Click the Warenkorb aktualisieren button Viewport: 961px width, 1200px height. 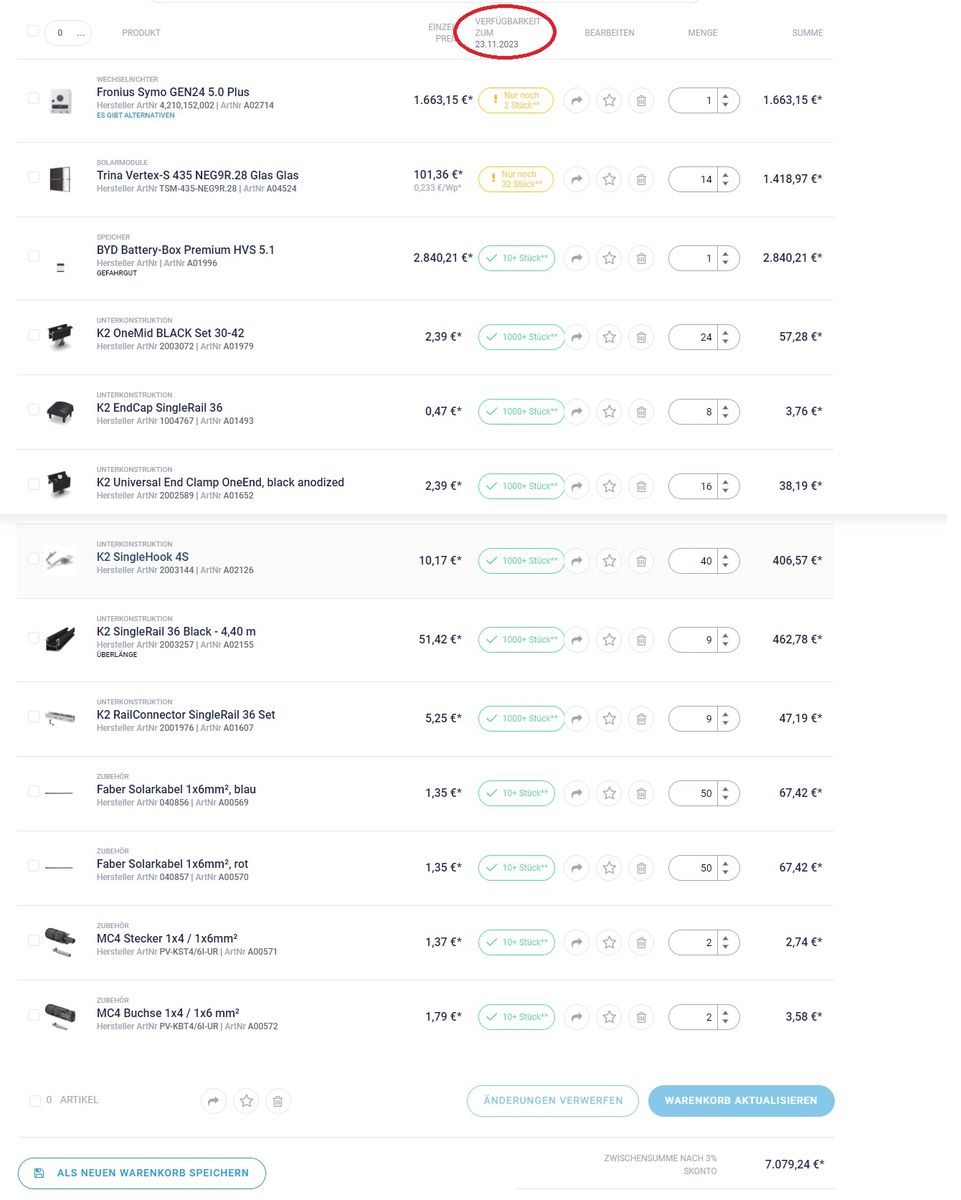pyautogui.click(x=741, y=1101)
